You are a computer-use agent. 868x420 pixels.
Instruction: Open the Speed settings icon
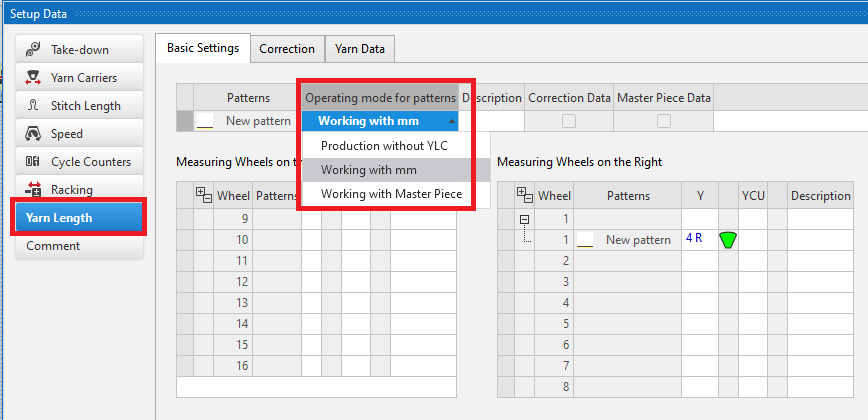click(x=33, y=134)
